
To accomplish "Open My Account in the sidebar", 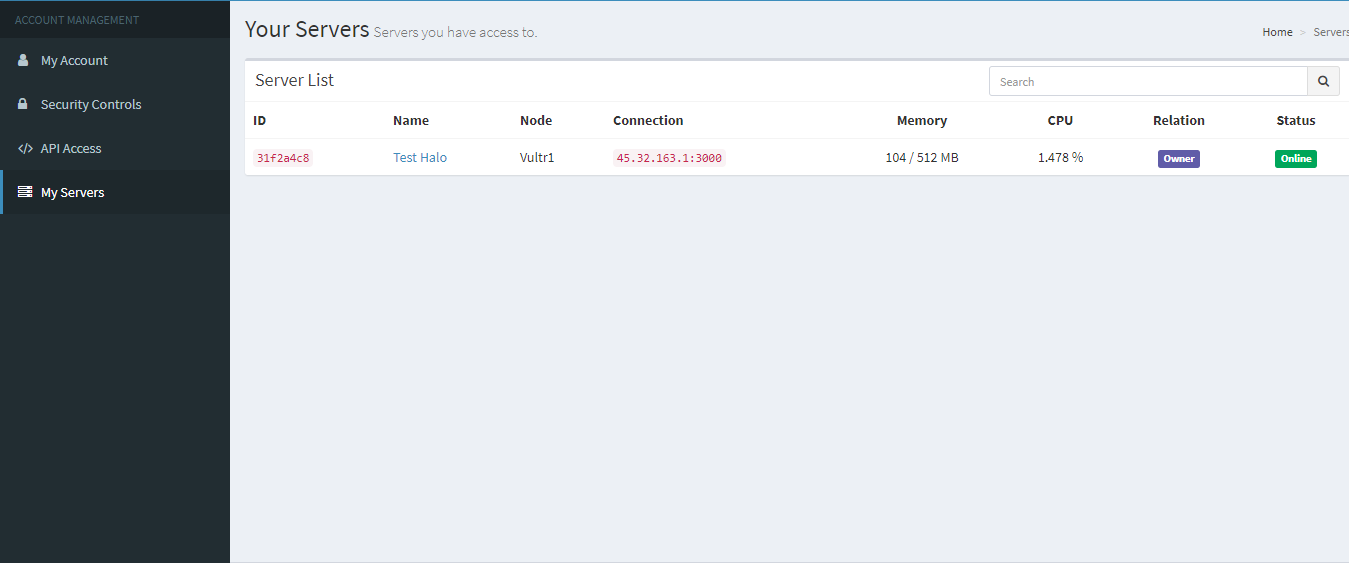I will 74,61.
